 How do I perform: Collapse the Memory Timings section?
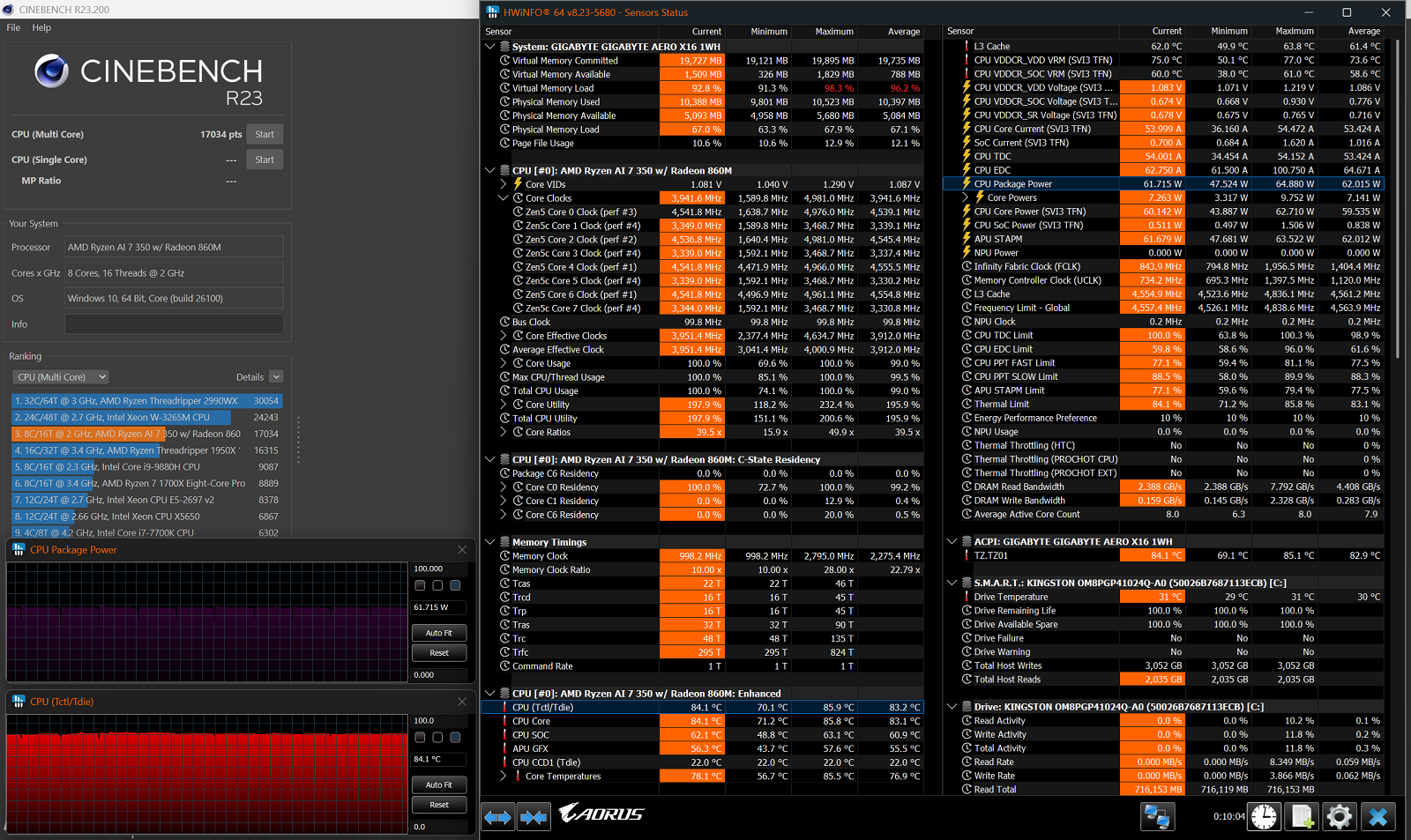[x=490, y=542]
